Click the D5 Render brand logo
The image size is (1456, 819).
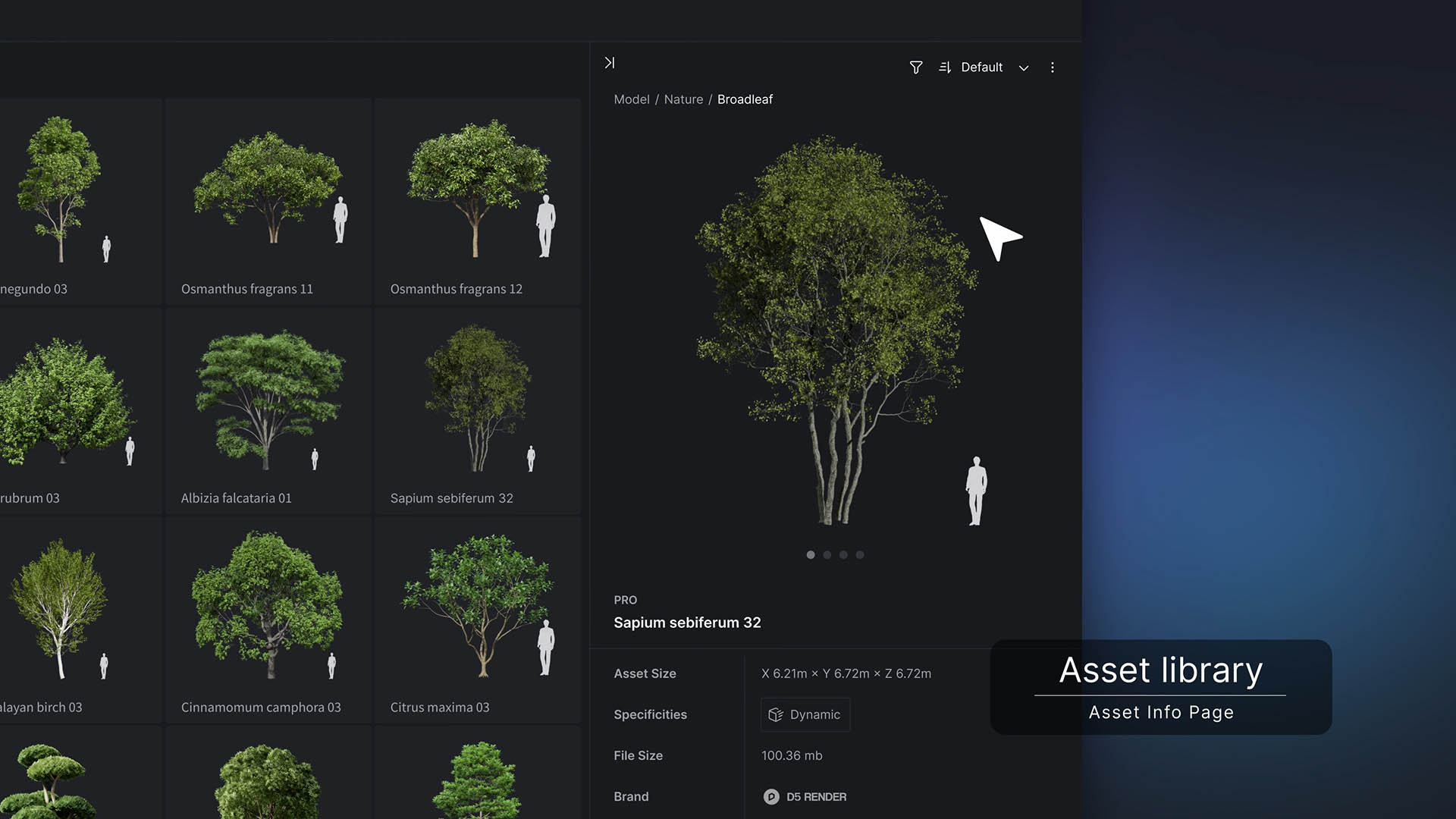click(x=771, y=796)
